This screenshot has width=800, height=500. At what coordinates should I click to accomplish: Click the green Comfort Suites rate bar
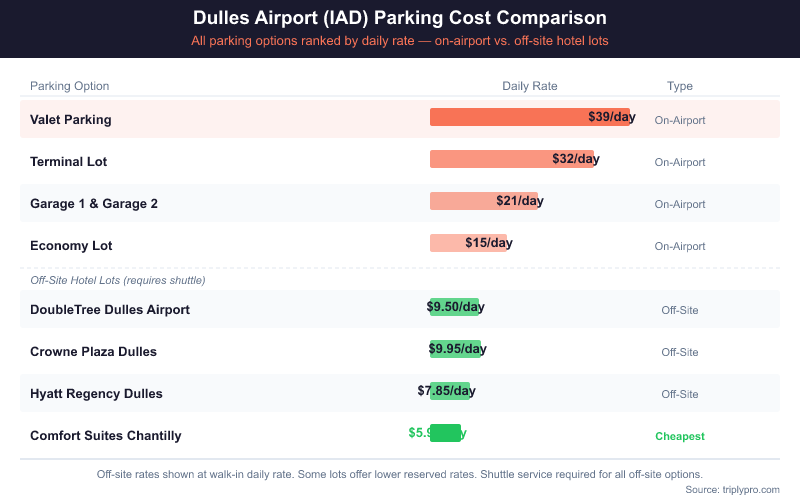coord(445,433)
